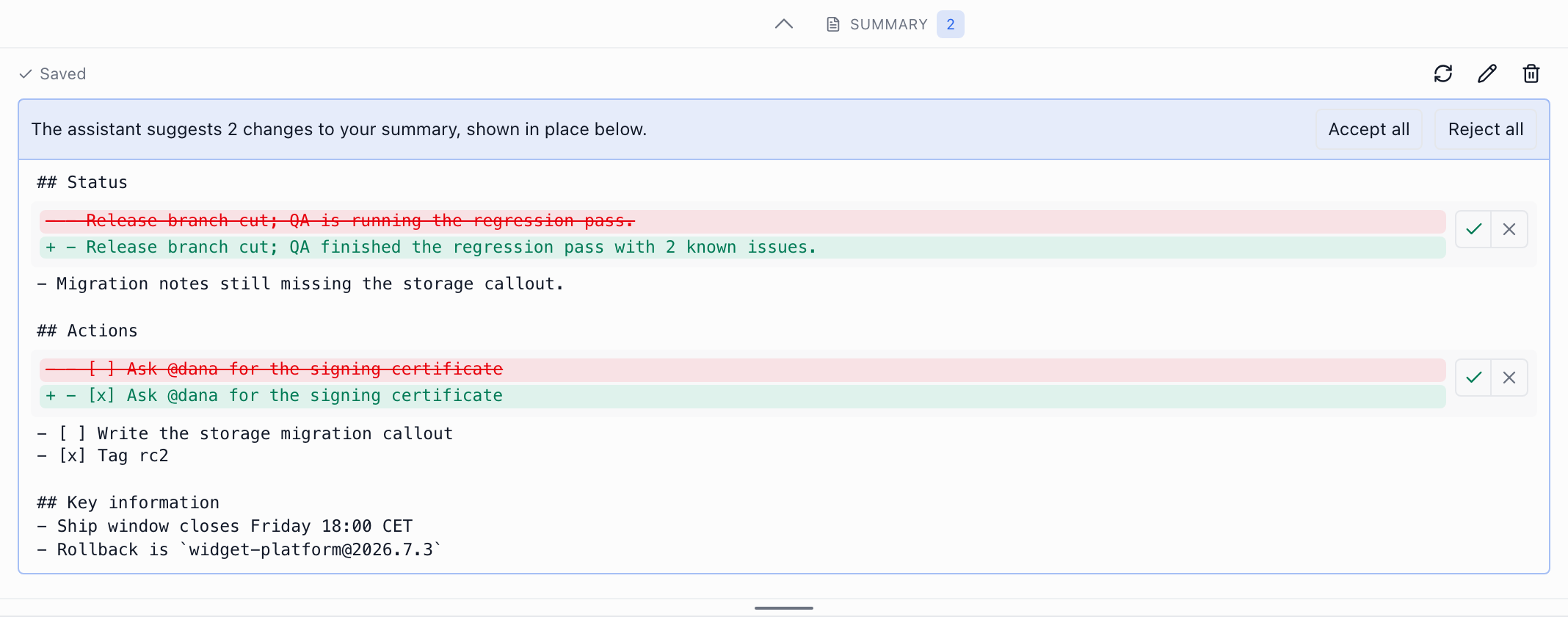Reject the signing certificate checkbox change
This screenshot has width=1568, height=617.
[x=1509, y=378]
